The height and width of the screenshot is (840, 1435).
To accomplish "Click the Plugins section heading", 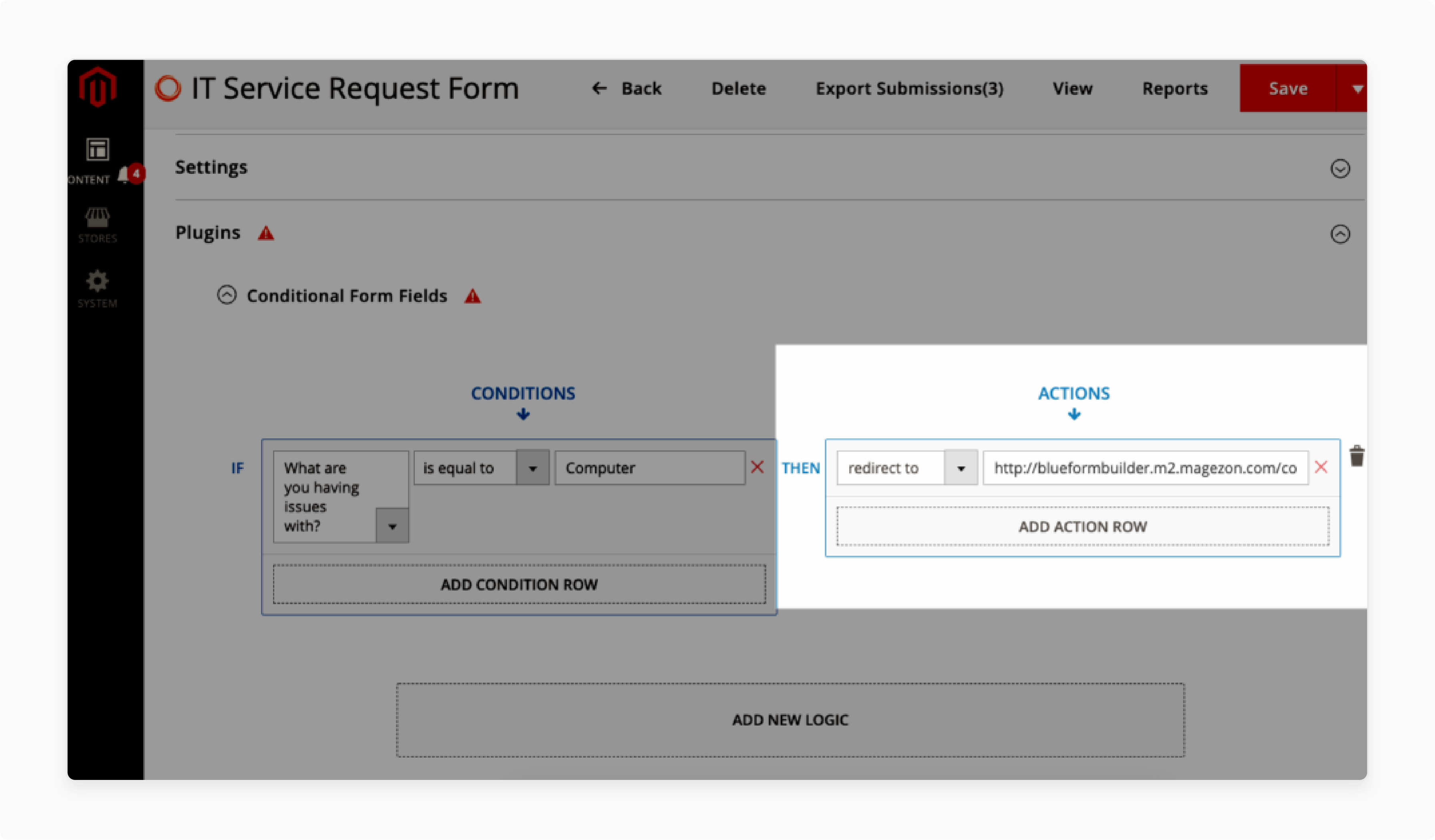I will (208, 233).
